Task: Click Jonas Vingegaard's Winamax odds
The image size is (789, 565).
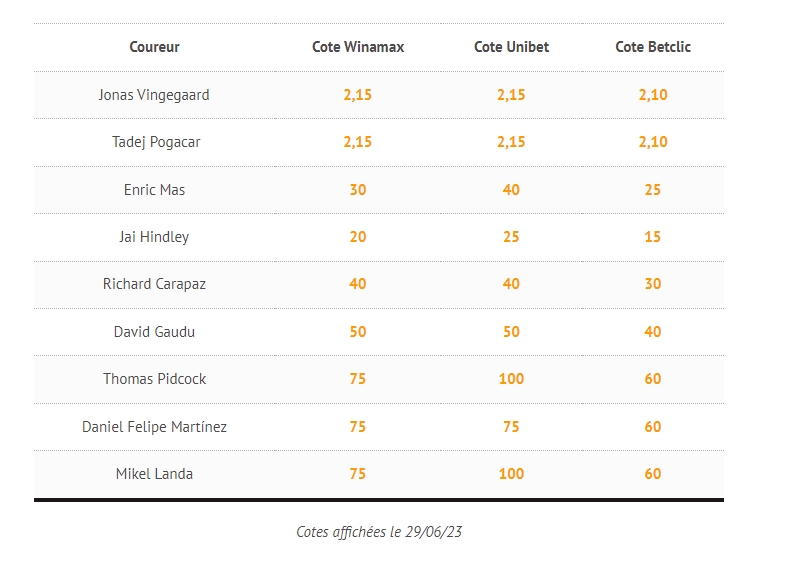Action: click(358, 95)
